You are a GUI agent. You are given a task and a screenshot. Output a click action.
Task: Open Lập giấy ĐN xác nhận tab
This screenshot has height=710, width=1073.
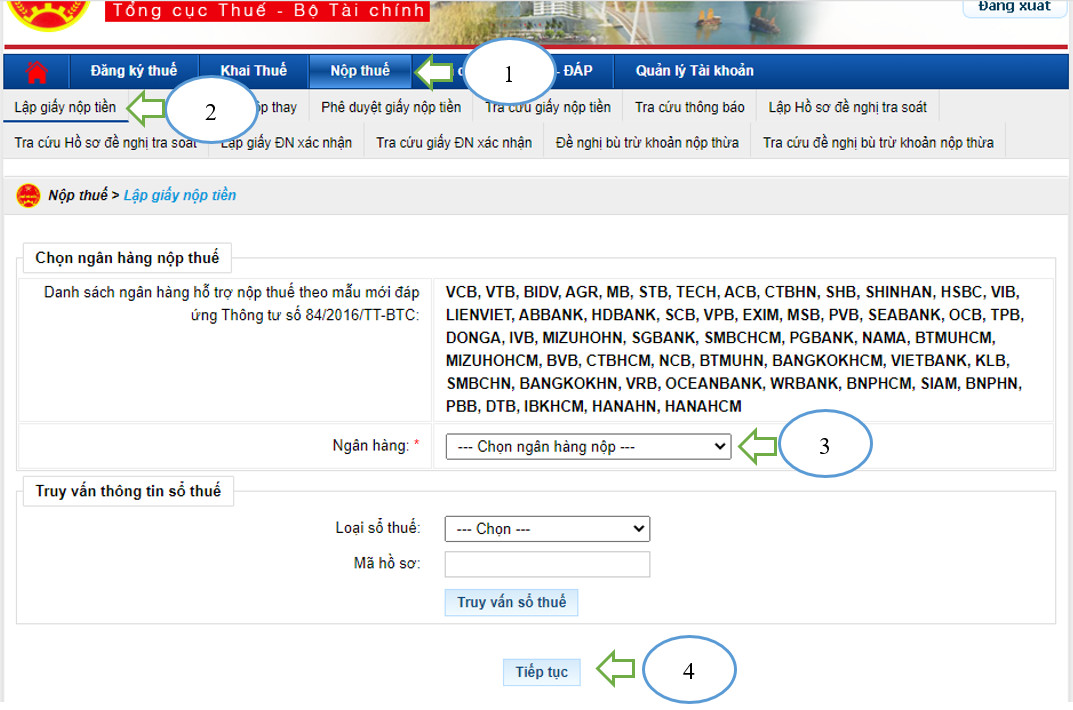coord(286,143)
